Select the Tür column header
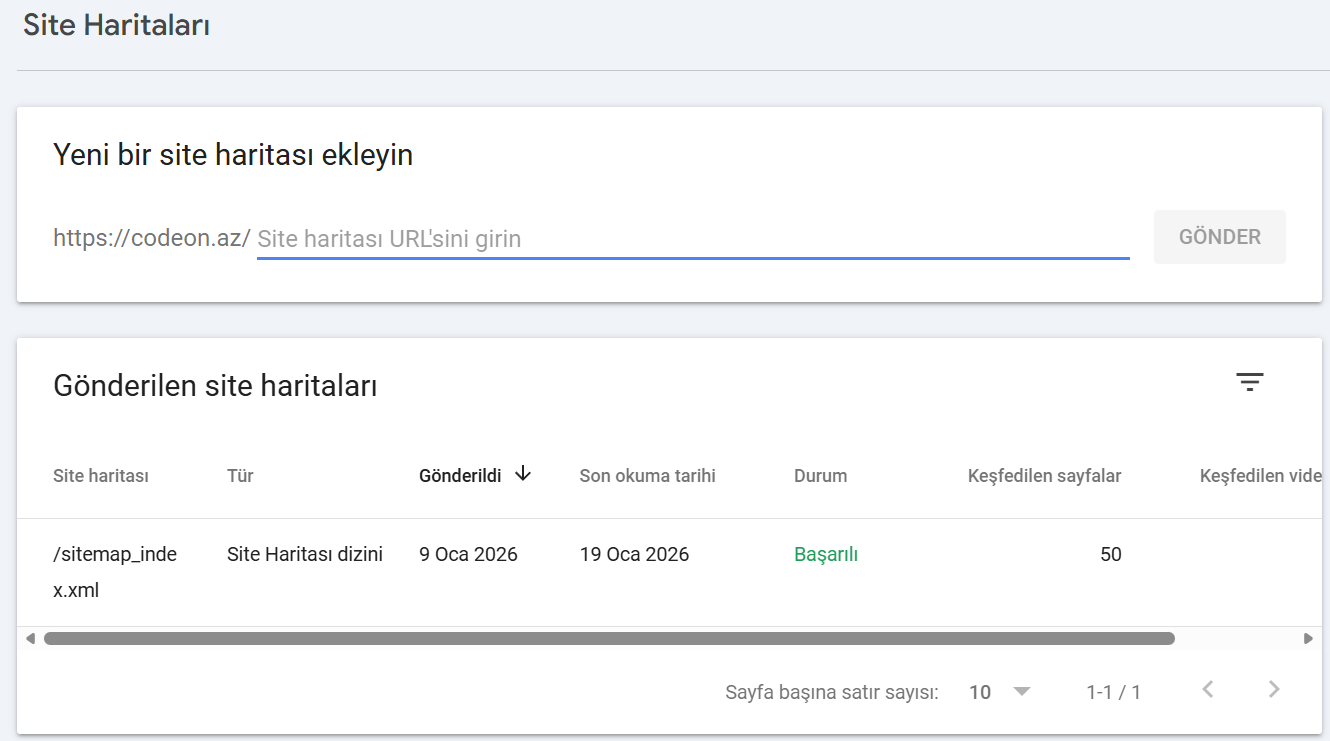Viewport: 1330px width, 741px height. [240, 475]
